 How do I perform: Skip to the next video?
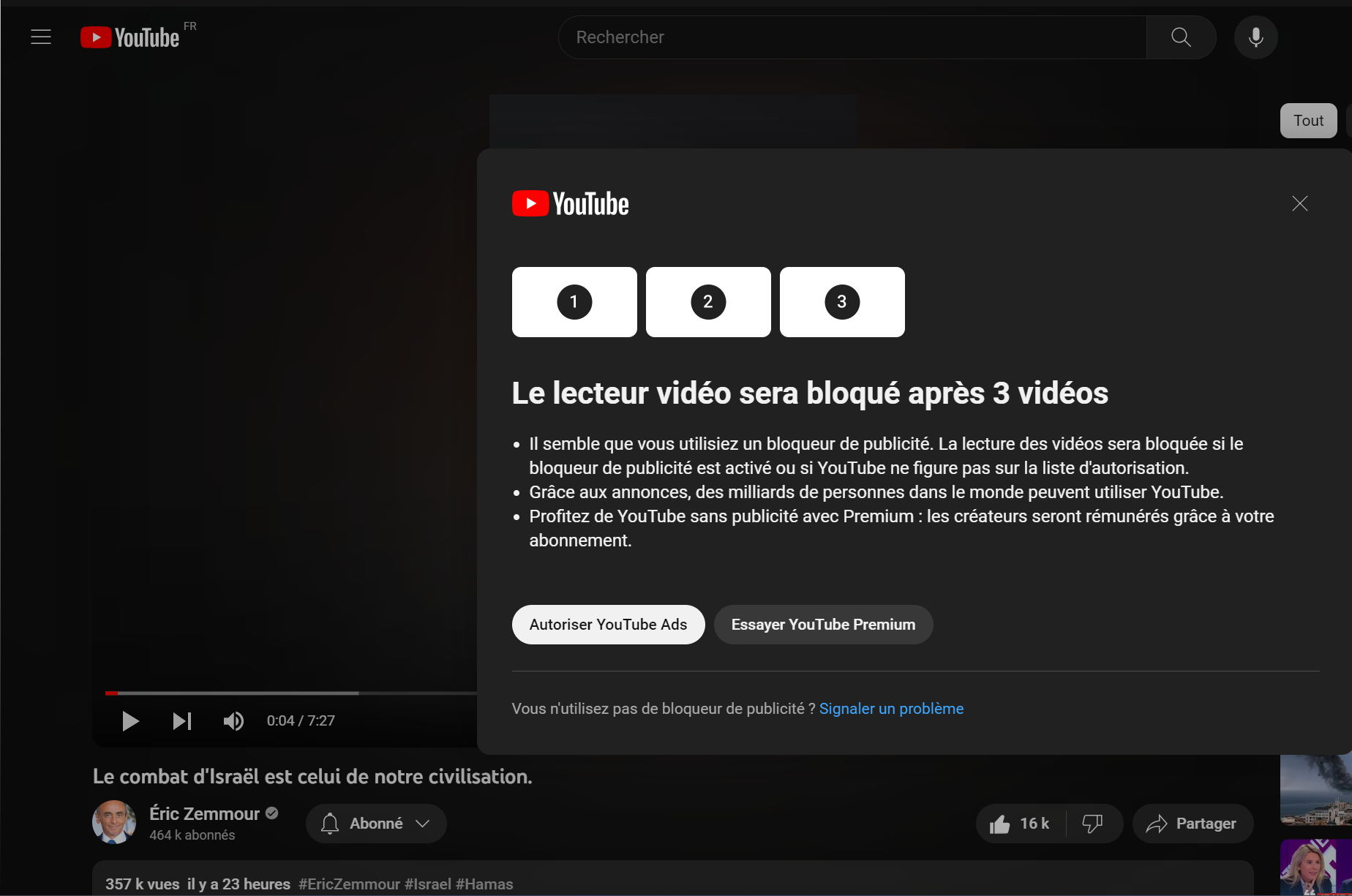(182, 721)
